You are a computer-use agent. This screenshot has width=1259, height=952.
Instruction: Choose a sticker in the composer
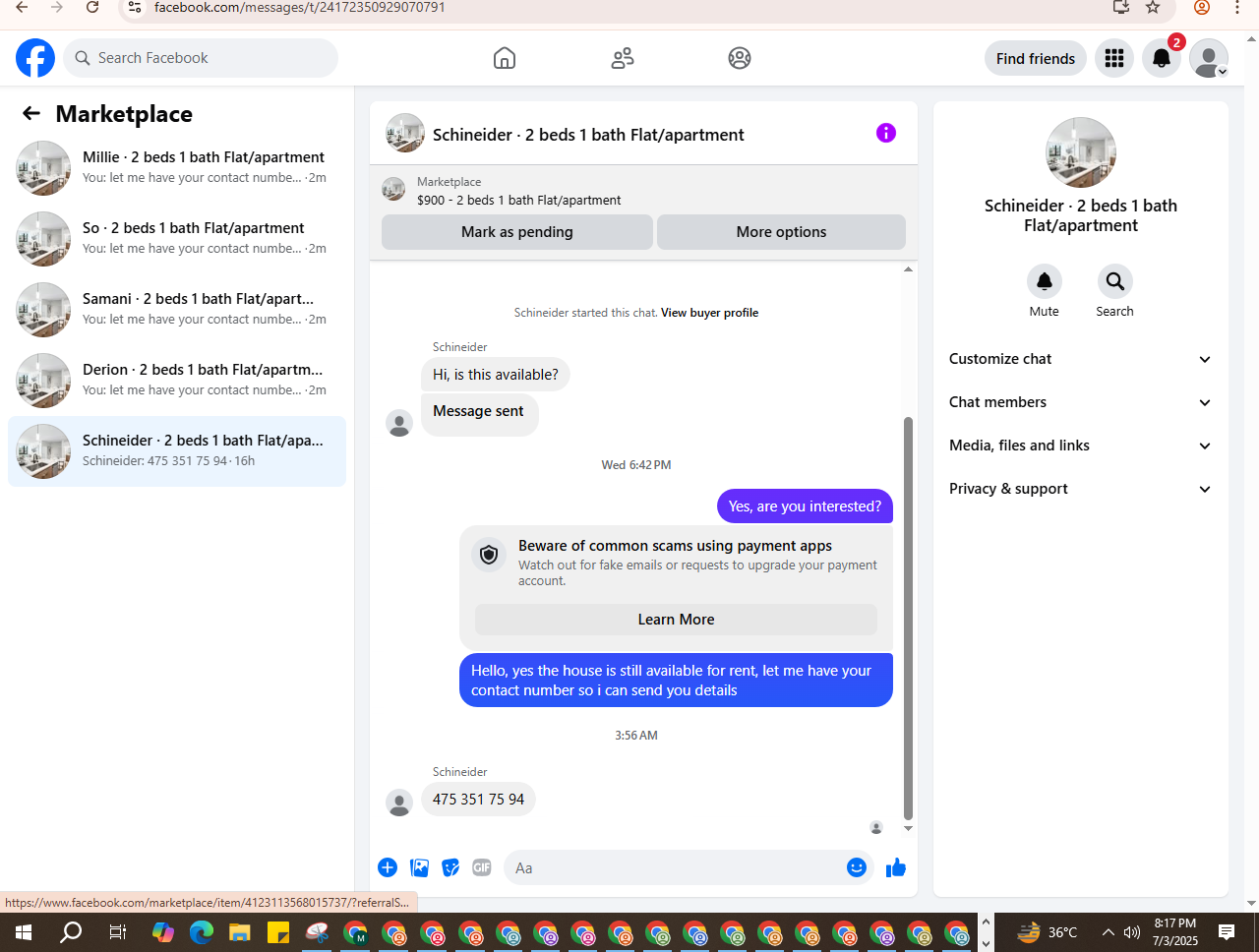(450, 867)
